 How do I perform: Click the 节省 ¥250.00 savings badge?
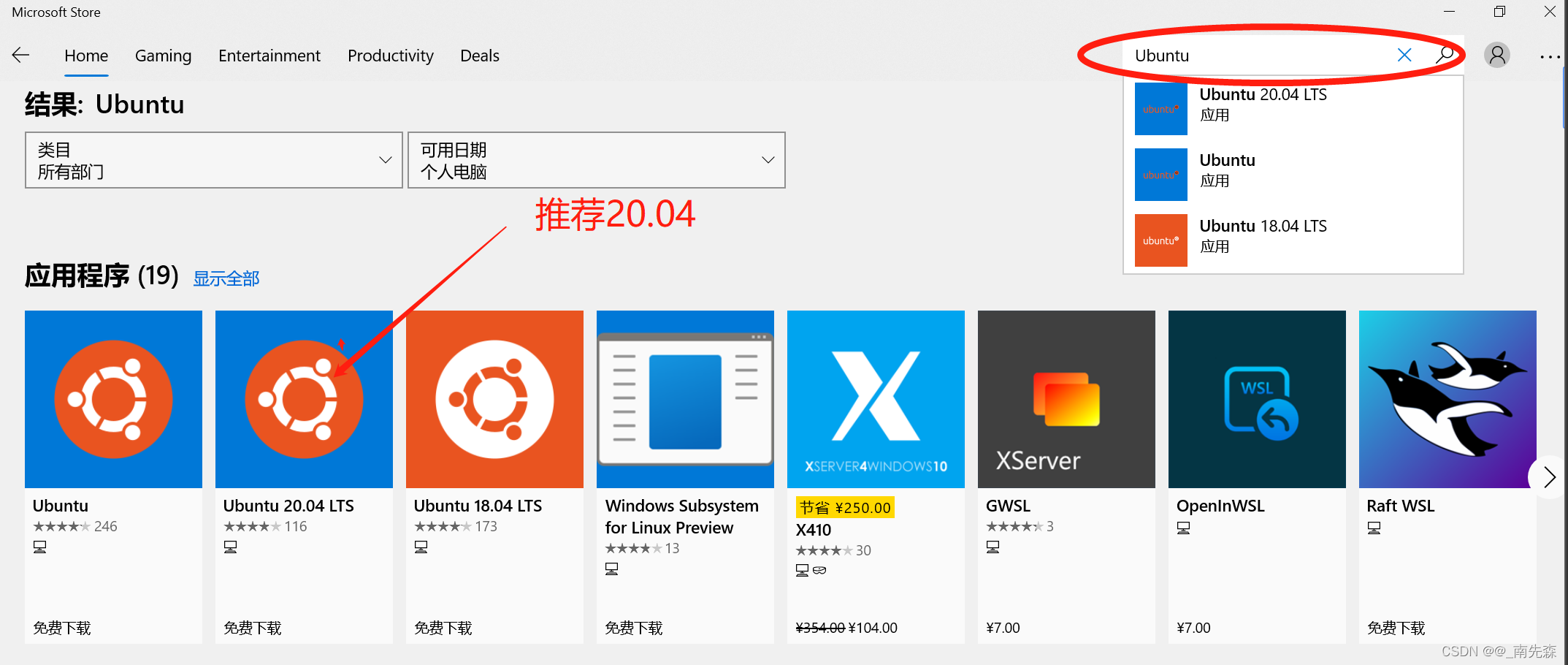pos(845,507)
